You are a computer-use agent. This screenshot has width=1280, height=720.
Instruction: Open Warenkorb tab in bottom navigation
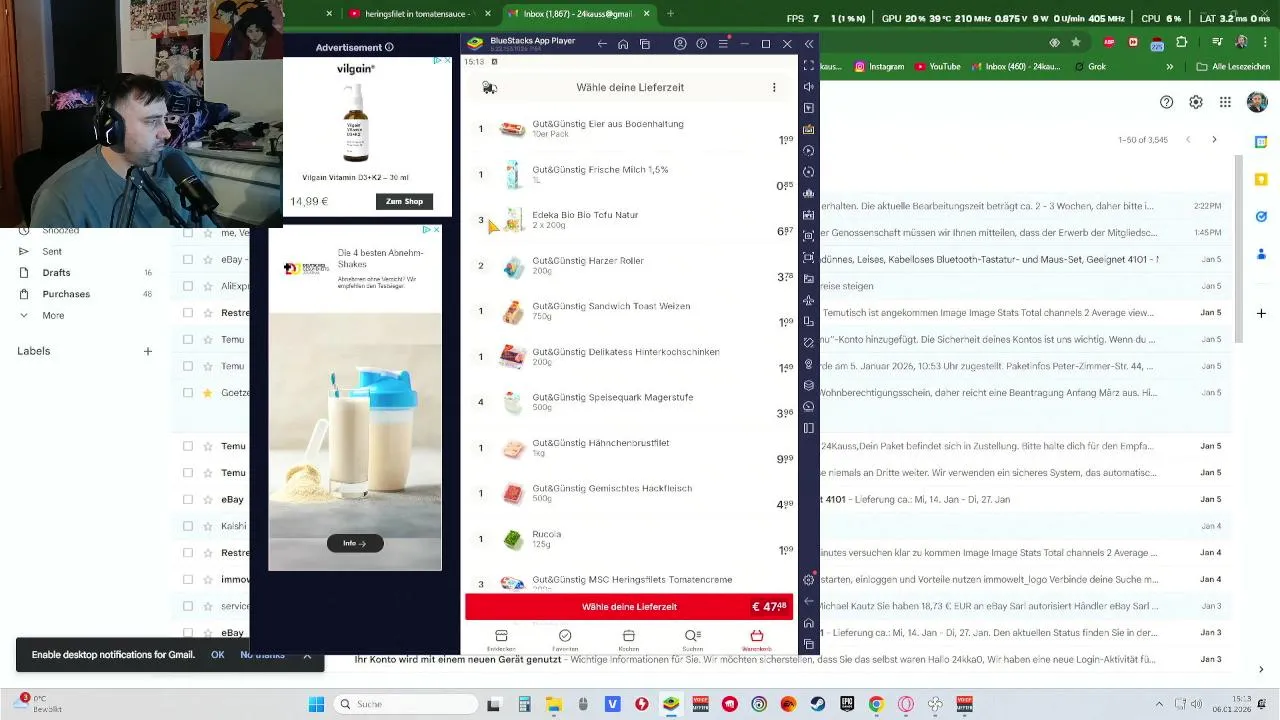coord(757,641)
